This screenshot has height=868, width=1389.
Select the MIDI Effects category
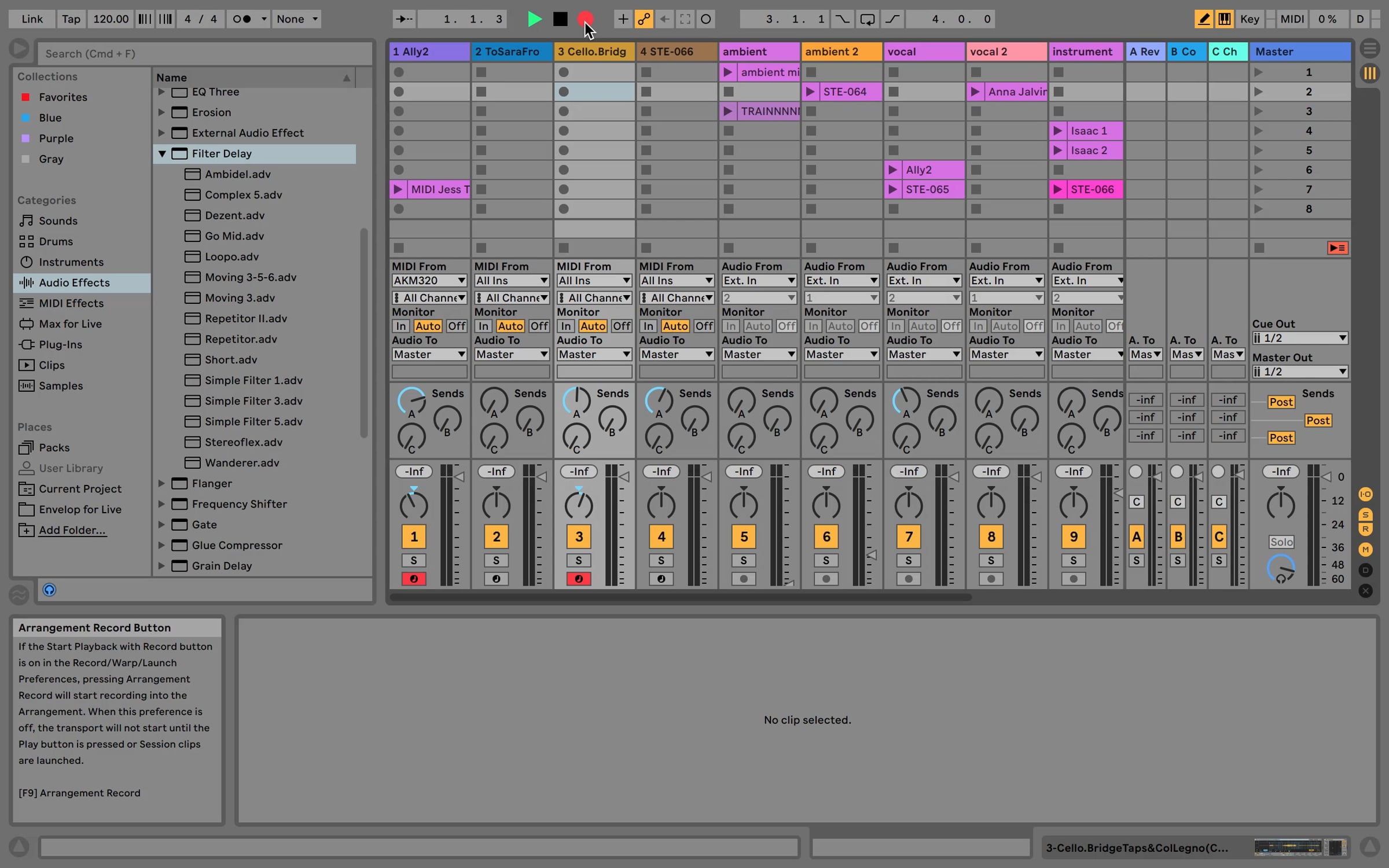(71, 303)
